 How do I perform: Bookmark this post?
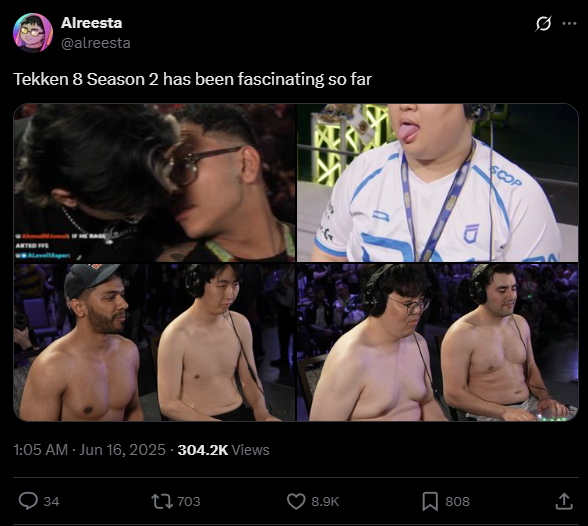[x=430, y=502]
